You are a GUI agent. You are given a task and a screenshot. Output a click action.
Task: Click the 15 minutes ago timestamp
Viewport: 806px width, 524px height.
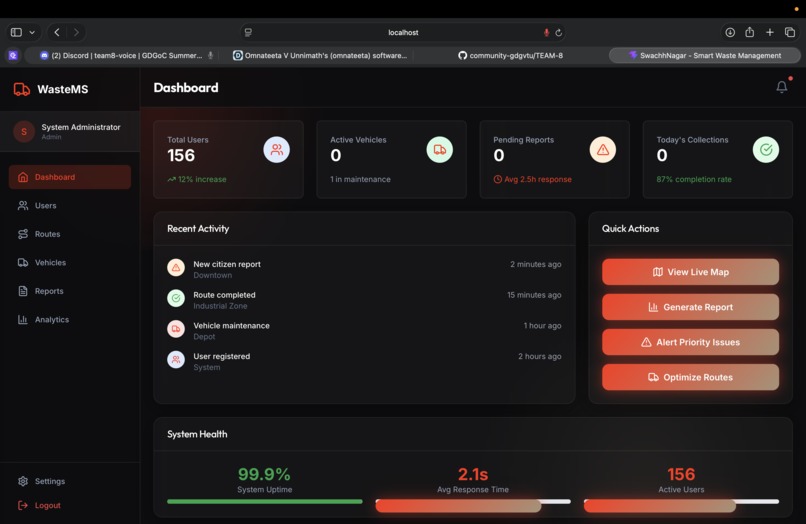[534, 295]
